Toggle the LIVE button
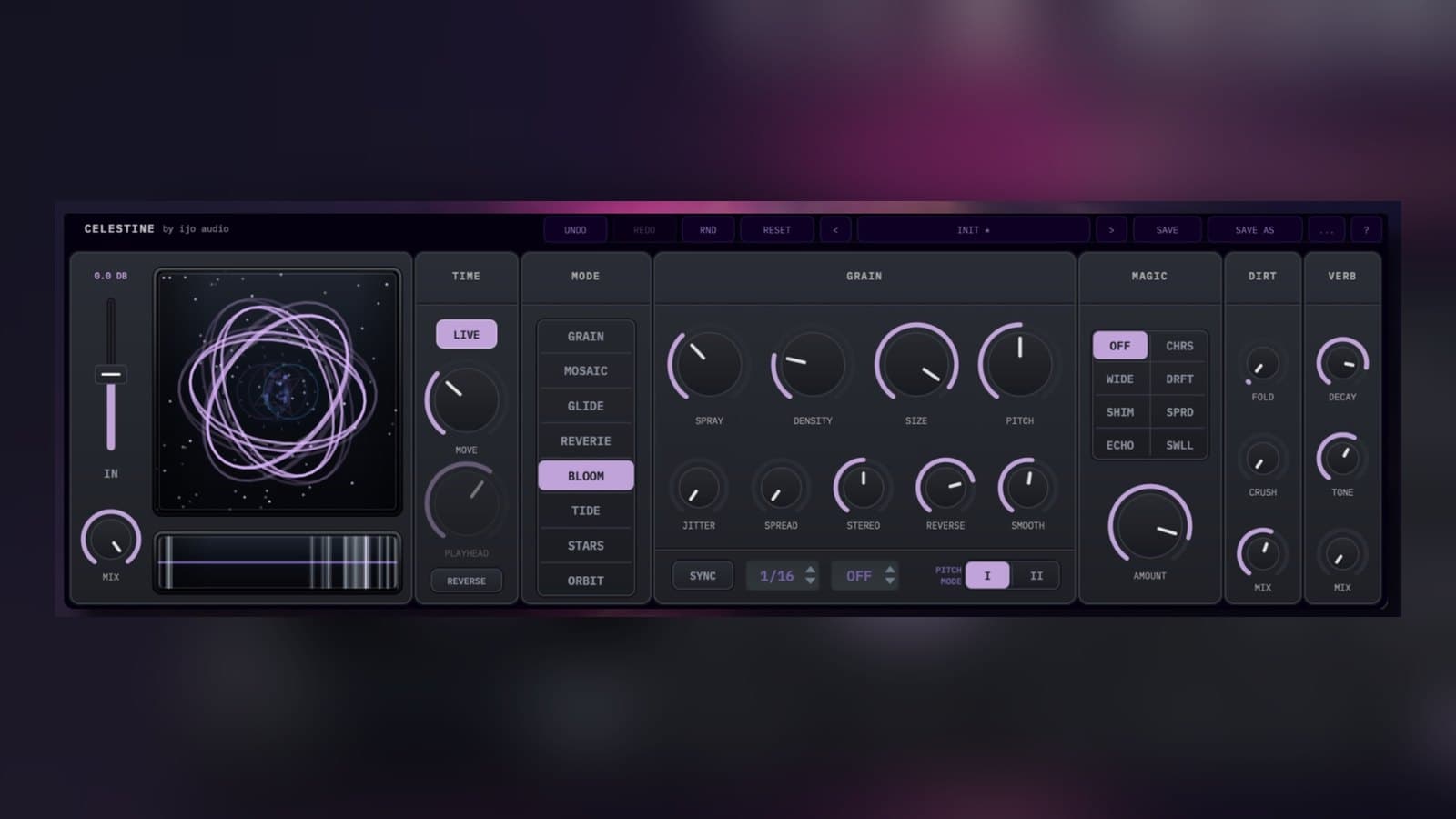 click(x=466, y=334)
